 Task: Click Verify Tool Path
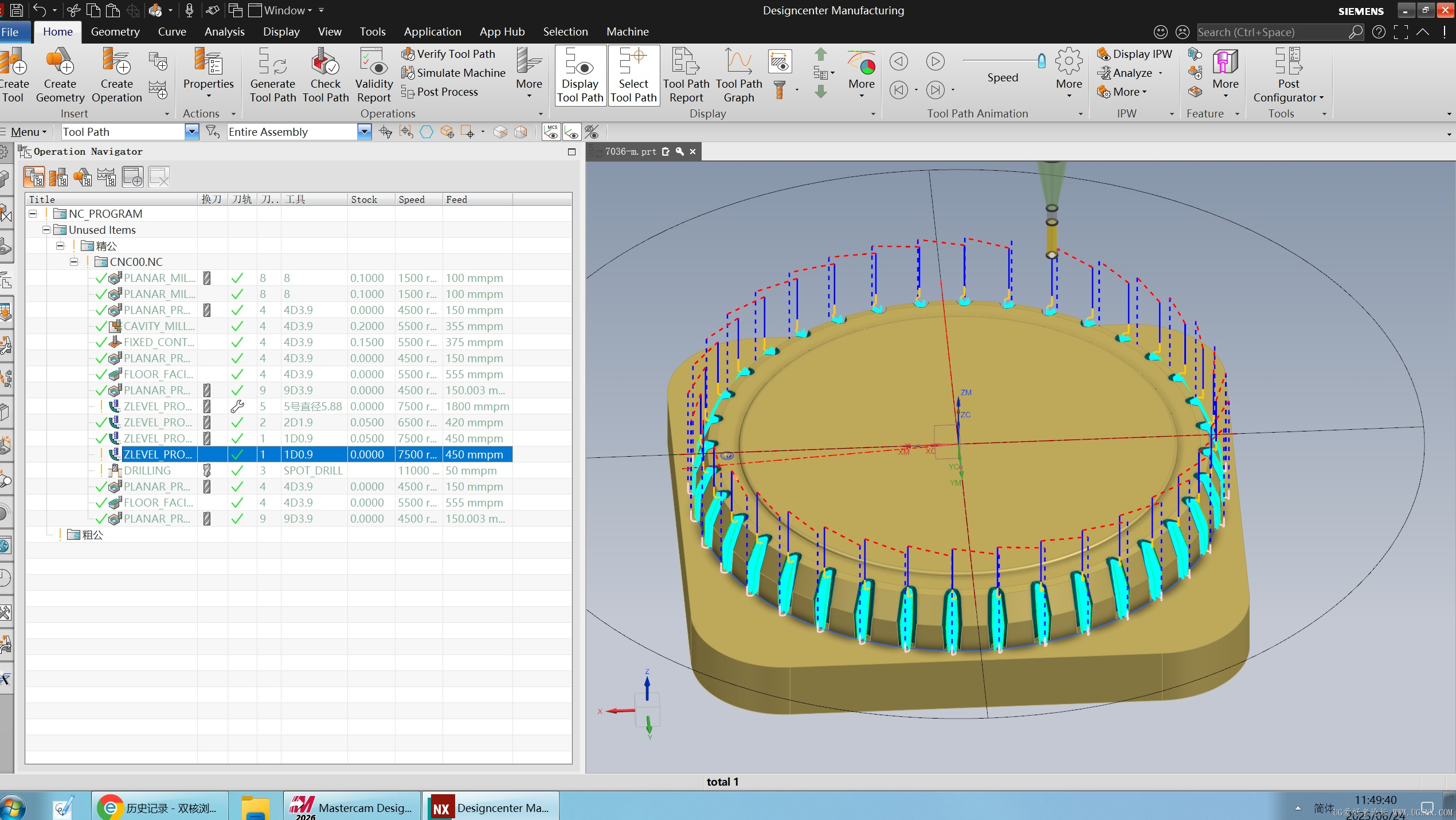point(448,54)
